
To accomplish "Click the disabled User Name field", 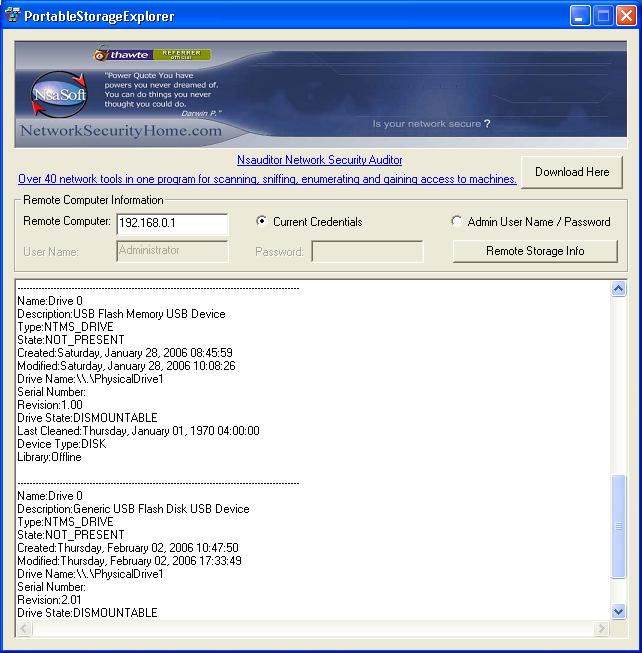I will click(x=172, y=251).
